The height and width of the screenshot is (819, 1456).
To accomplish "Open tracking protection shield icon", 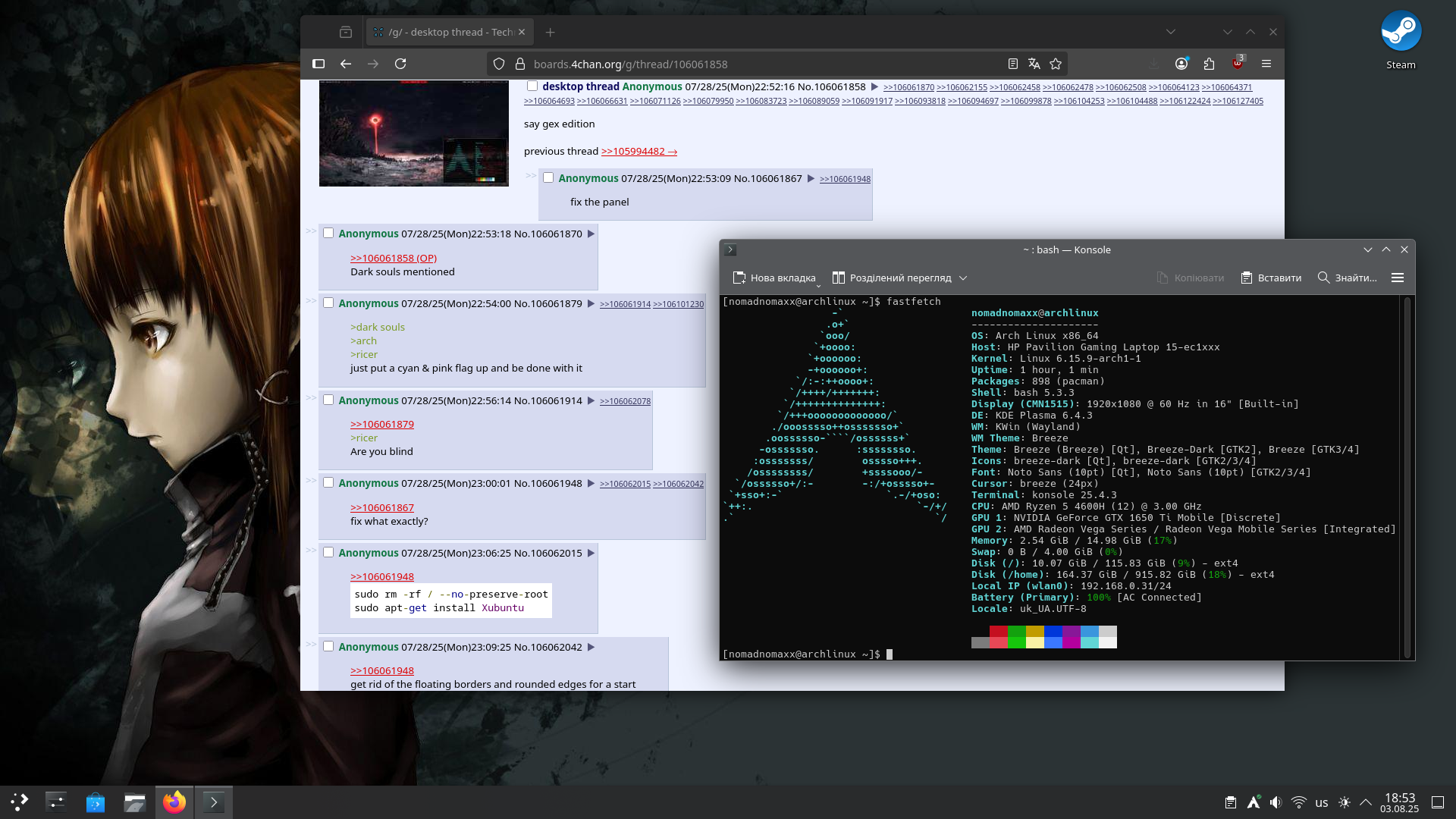I will tap(499, 64).
